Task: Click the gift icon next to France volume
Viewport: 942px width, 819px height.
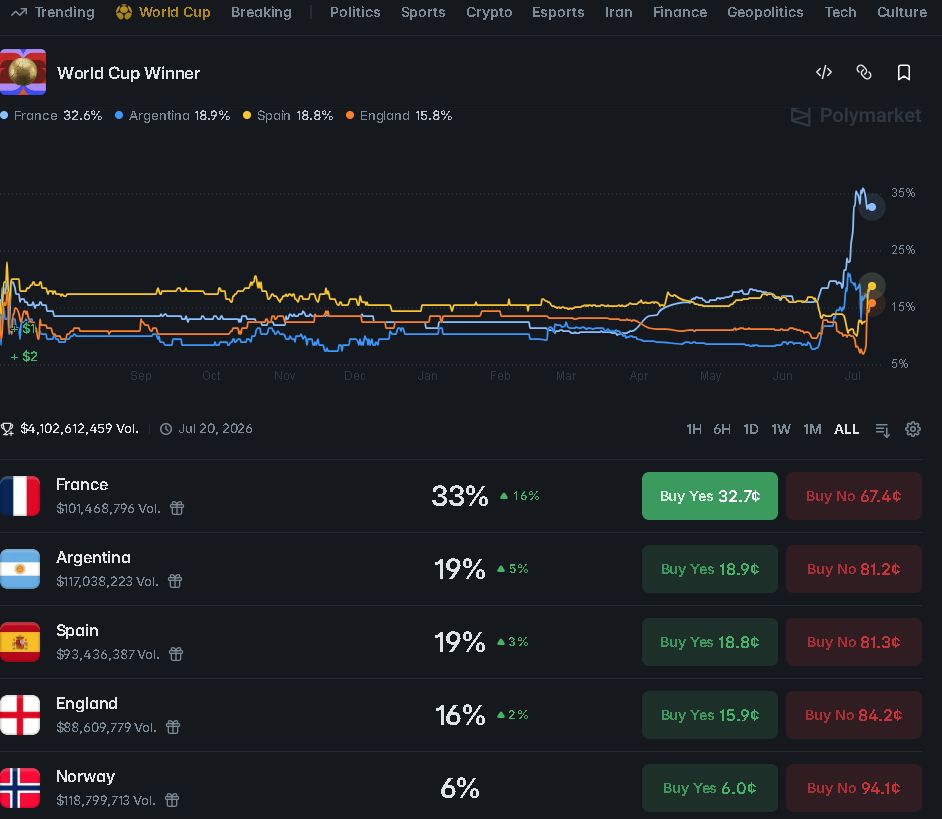Action: [177, 508]
